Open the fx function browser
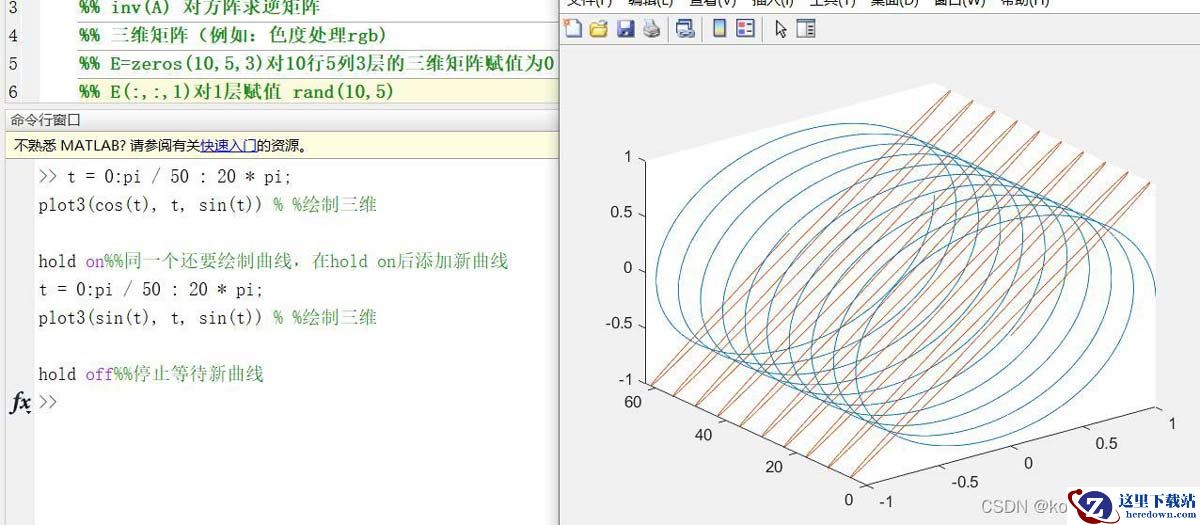 (x=19, y=402)
